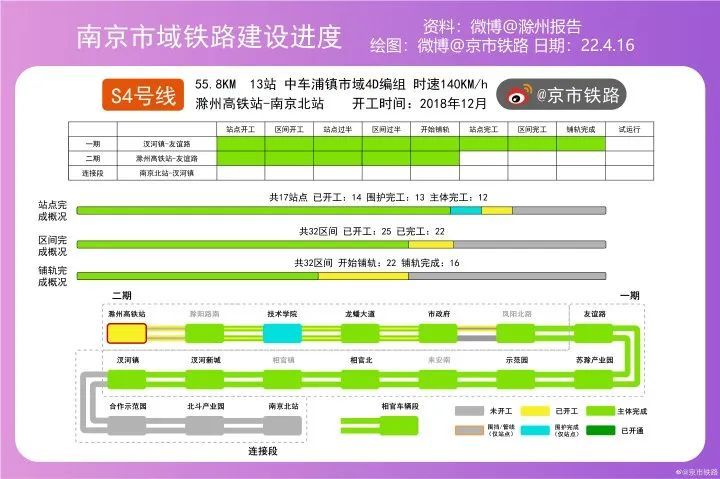The height and width of the screenshot is (479, 720).
Task: Select the green 龙蟠大道 station block
Action: coord(360,333)
